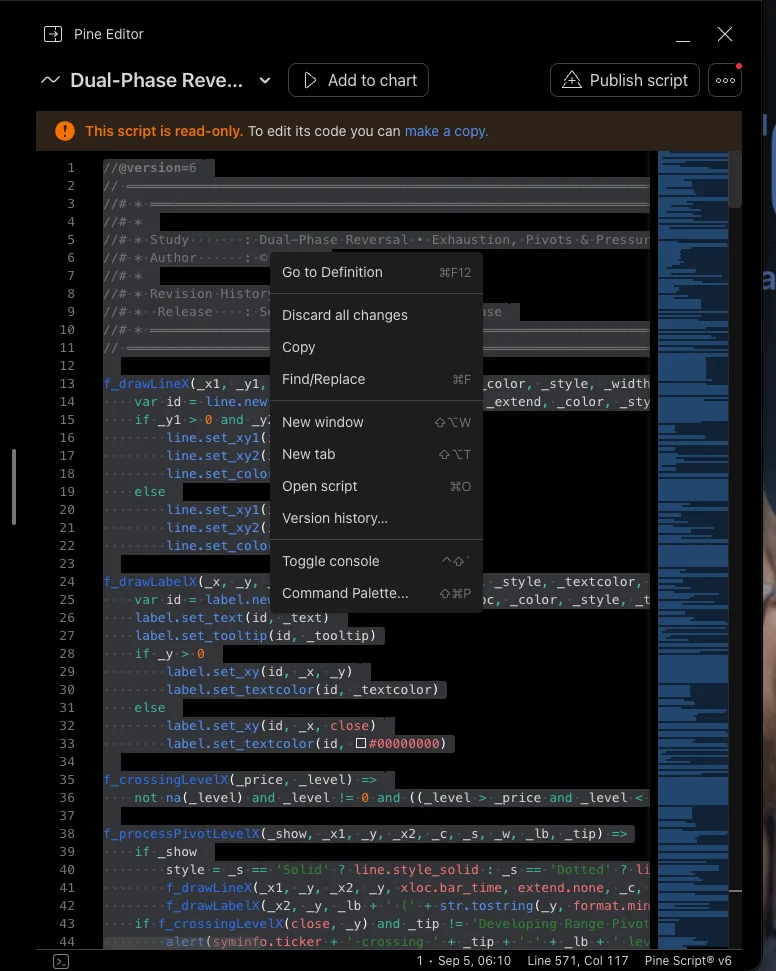Select Toggle console menu entry
The image size is (776, 971).
376,561
